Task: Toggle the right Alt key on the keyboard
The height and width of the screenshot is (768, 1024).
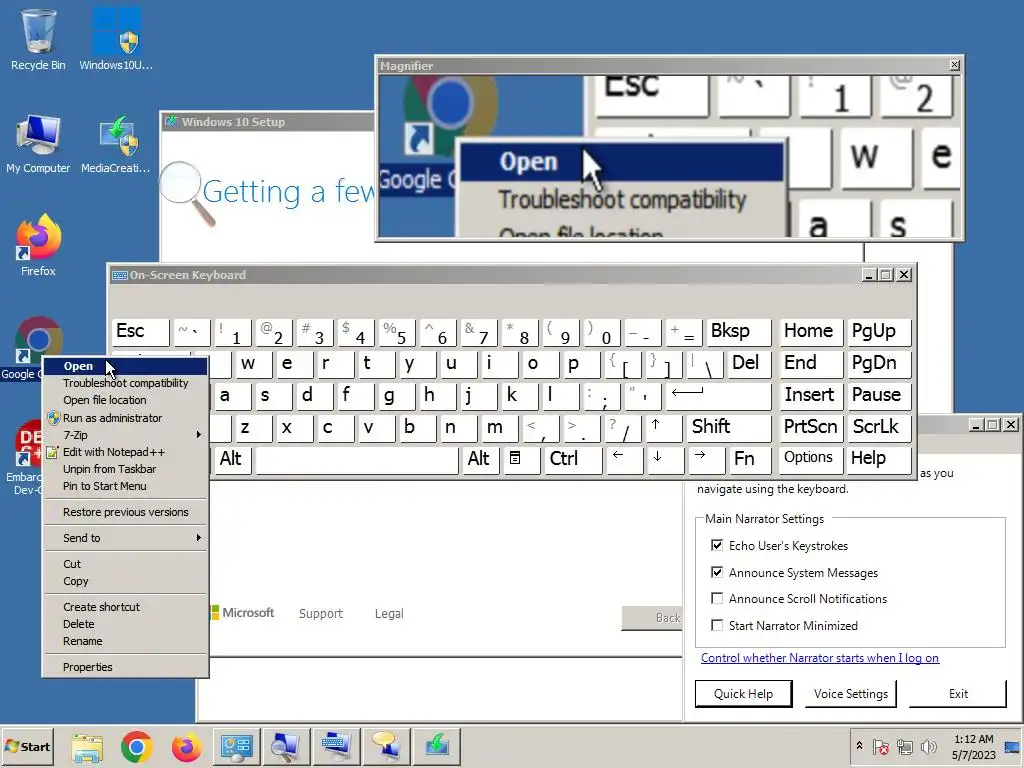Action: (x=479, y=459)
